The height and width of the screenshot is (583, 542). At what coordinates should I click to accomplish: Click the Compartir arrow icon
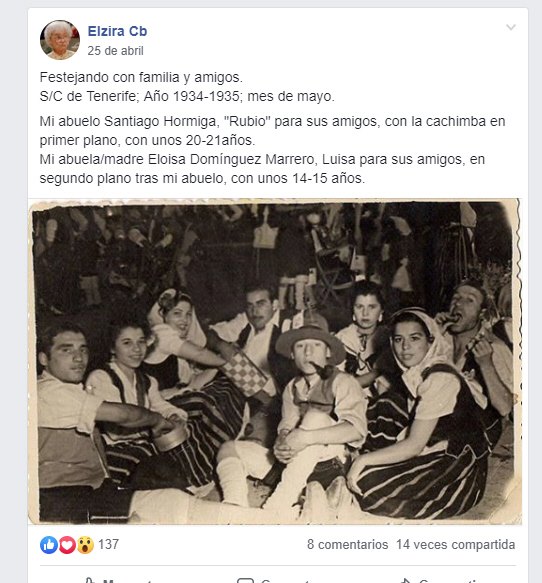[x=406, y=580]
